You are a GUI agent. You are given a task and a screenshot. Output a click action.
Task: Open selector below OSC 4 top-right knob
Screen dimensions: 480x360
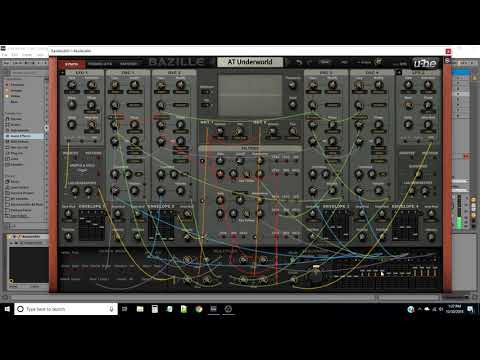click(x=379, y=92)
